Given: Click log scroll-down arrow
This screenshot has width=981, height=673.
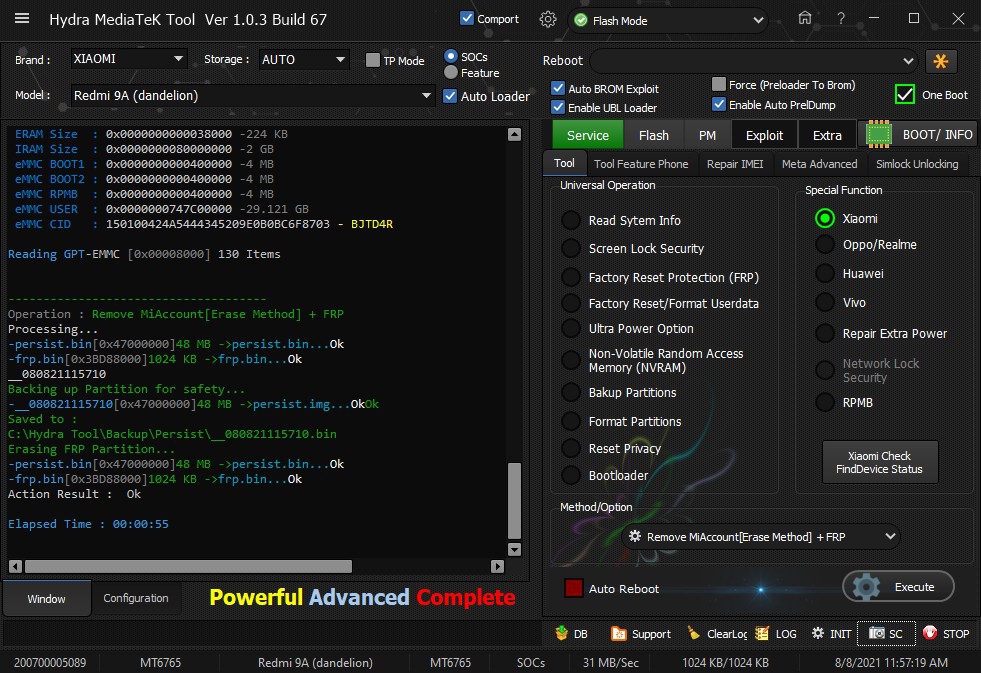Looking at the screenshot, I should 514,549.
